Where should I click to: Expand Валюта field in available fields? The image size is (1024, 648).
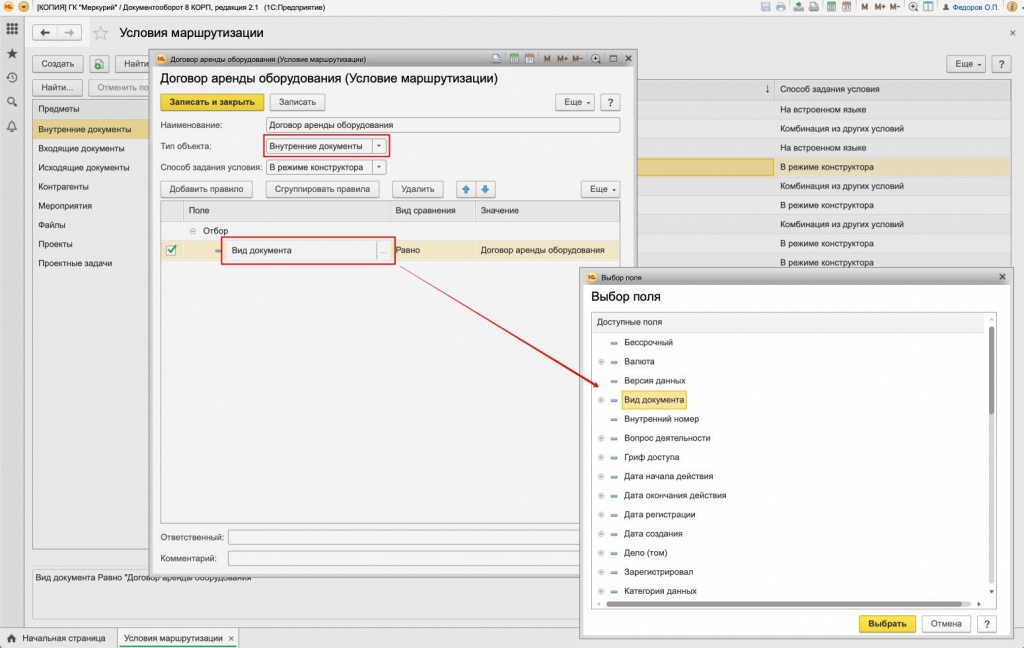coord(601,361)
